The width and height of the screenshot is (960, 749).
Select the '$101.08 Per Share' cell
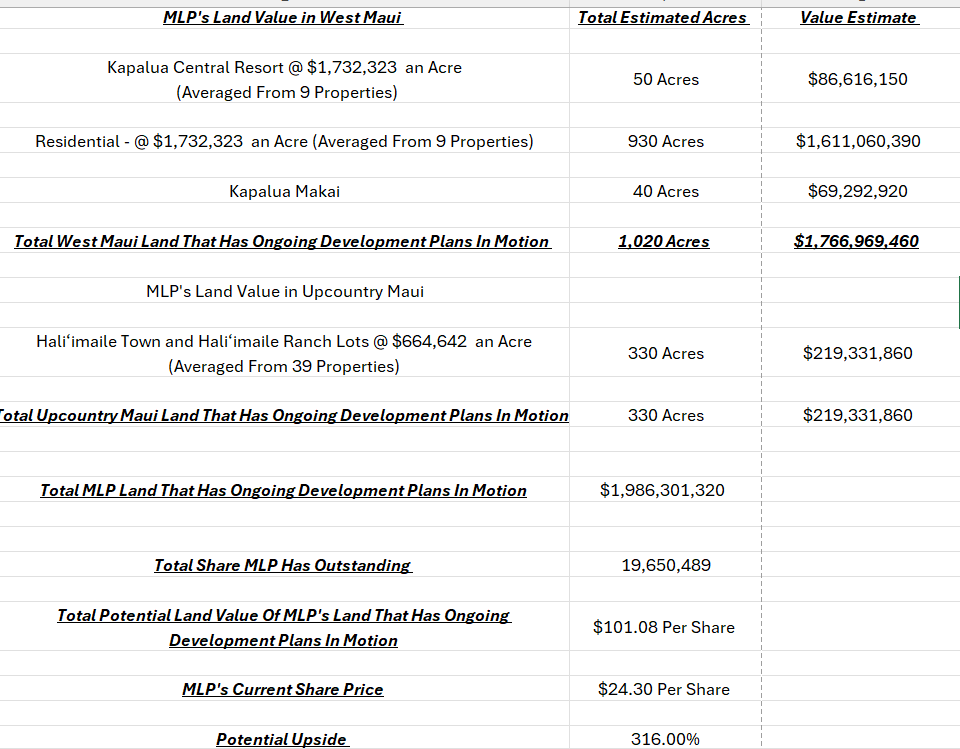pos(664,627)
